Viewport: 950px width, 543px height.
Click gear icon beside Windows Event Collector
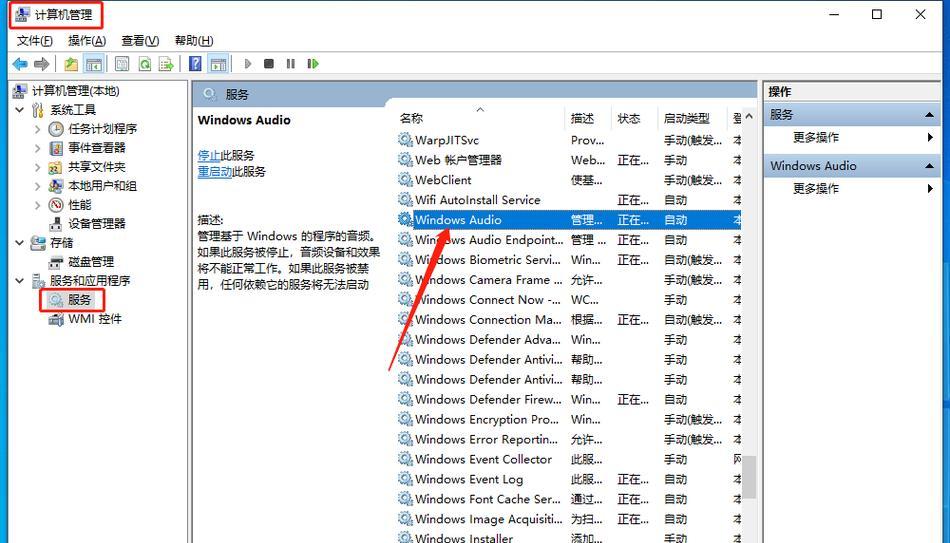405,459
